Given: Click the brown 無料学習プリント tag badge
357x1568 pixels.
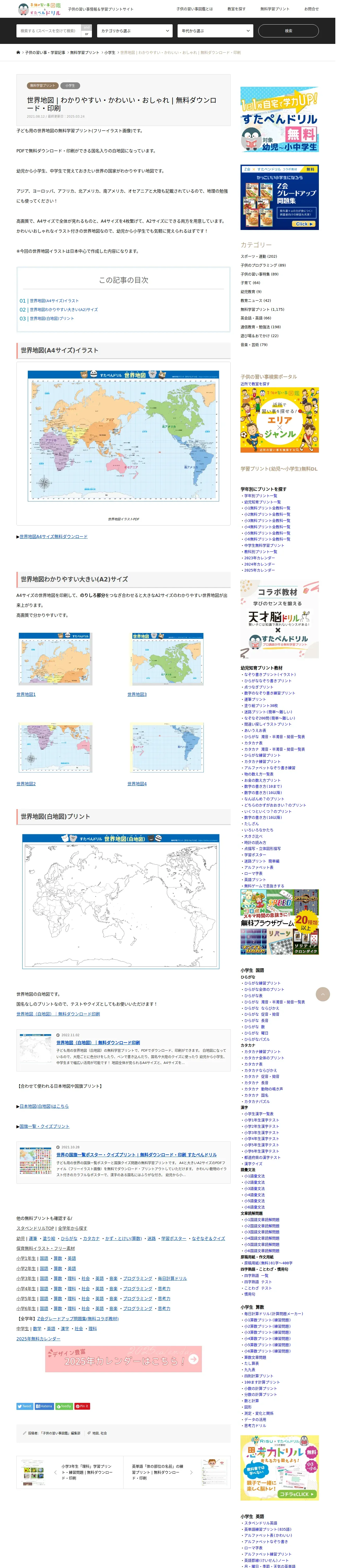Looking at the screenshot, I should point(42,86).
